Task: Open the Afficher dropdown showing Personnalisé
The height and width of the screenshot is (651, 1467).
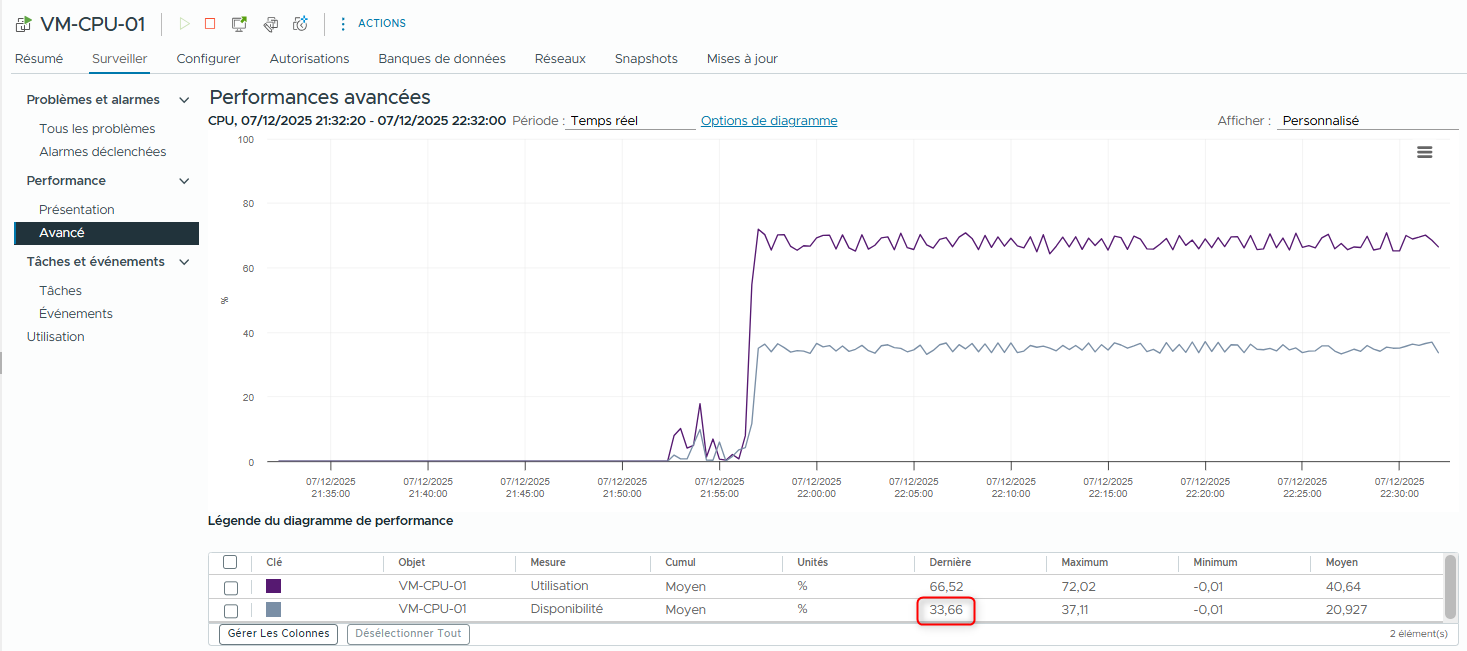Action: [x=1366, y=121]
